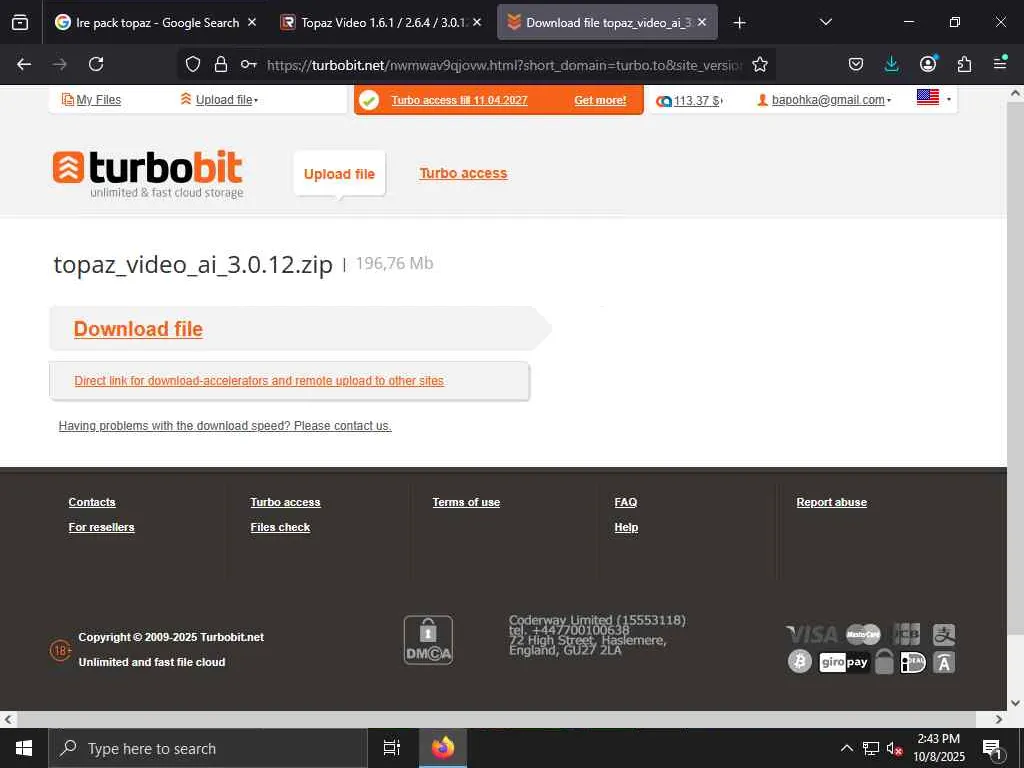Open a new tab with plus button
Image resolution: width=1024 pixels, height=768 pixels.
739,23
